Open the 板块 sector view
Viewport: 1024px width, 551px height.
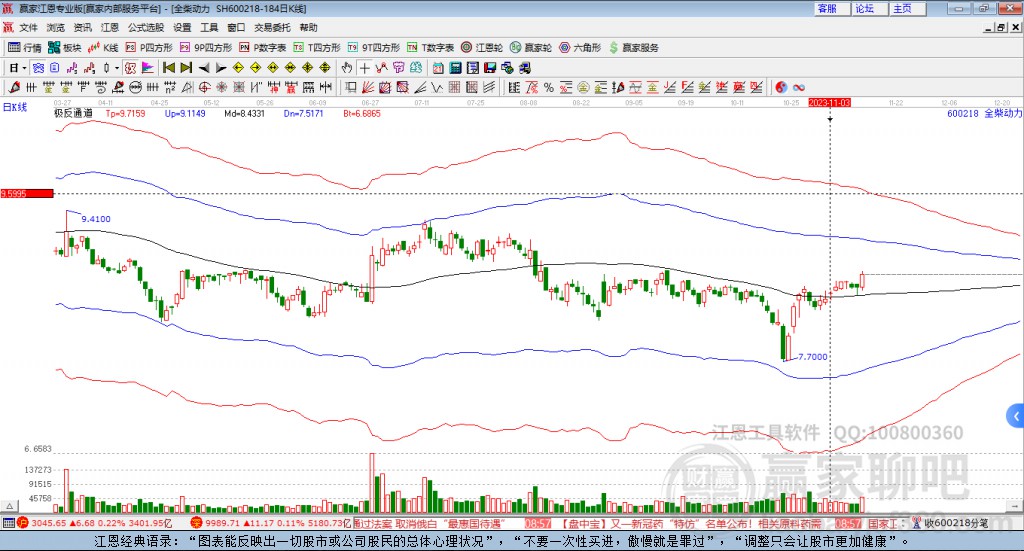point(65,47)
